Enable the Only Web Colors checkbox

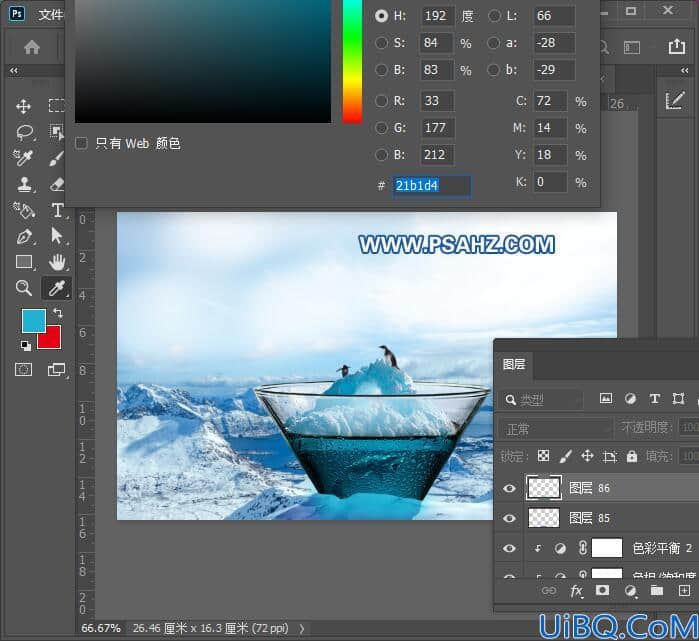point(81,144)
